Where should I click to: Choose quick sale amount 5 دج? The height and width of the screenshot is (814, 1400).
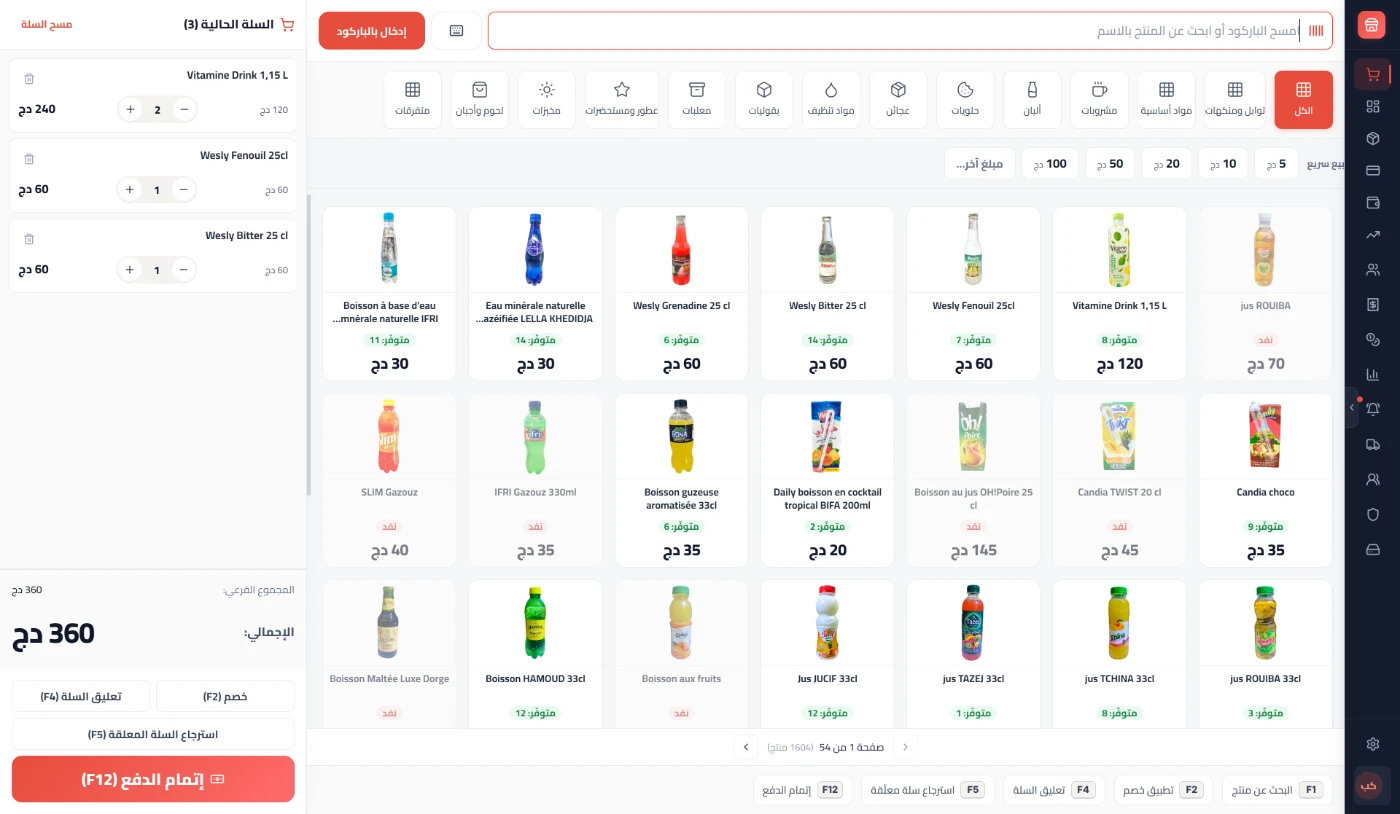(1276, 163)
